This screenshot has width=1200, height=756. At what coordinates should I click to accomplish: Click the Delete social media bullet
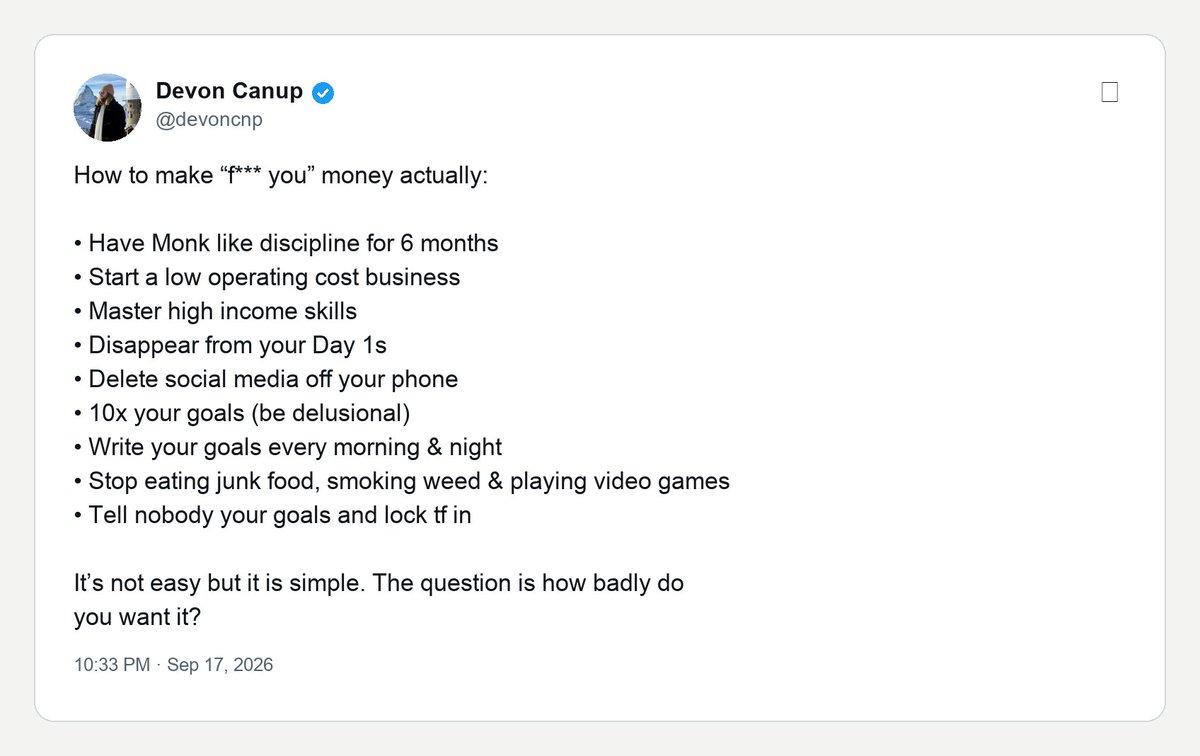click(266, 379)
